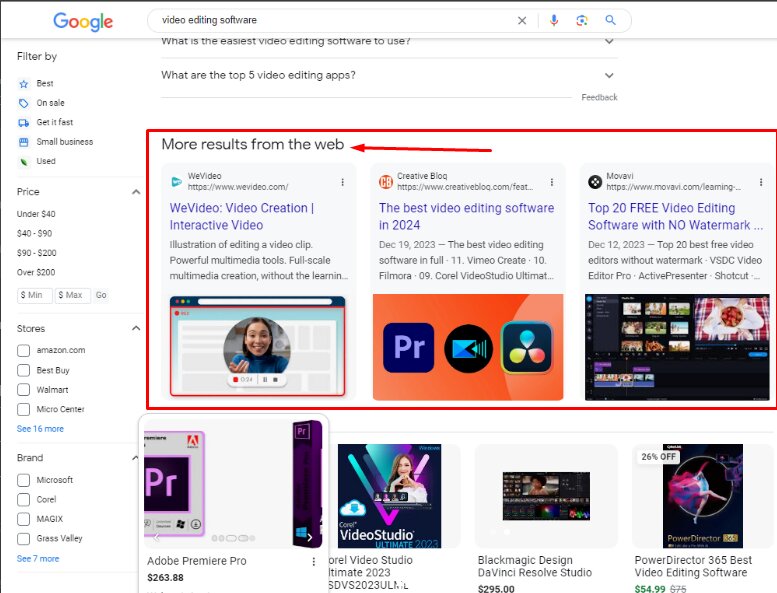Screen dimensions: 777x593
Task: Click the Google logo
Action: (83, 21)
